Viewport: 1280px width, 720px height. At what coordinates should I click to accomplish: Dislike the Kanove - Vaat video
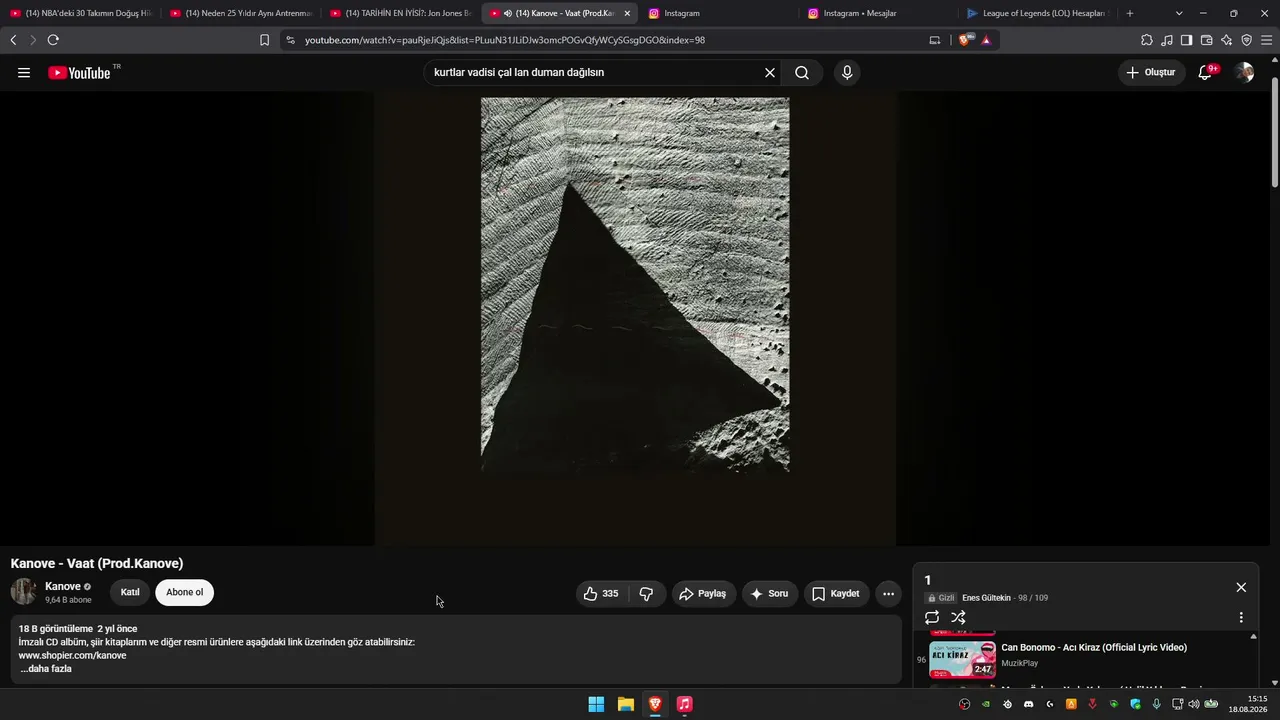646,593
